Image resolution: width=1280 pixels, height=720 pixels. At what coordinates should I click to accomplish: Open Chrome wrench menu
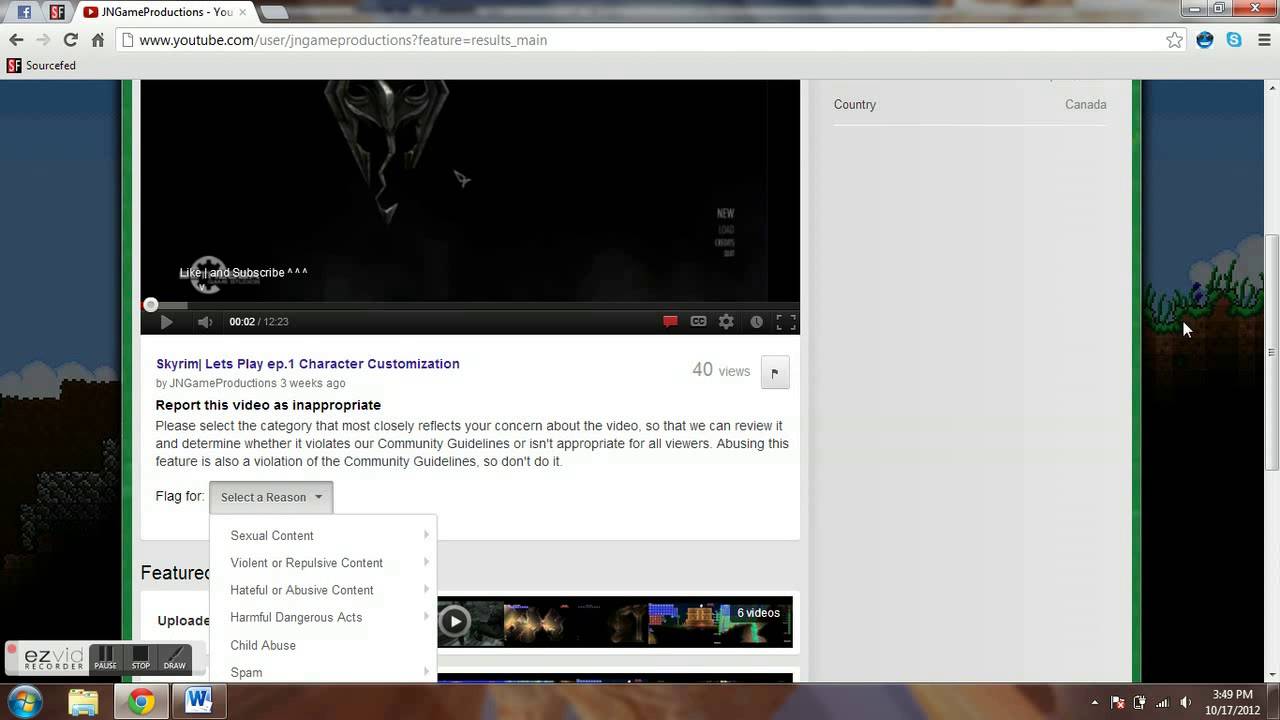coord(1262,40)
